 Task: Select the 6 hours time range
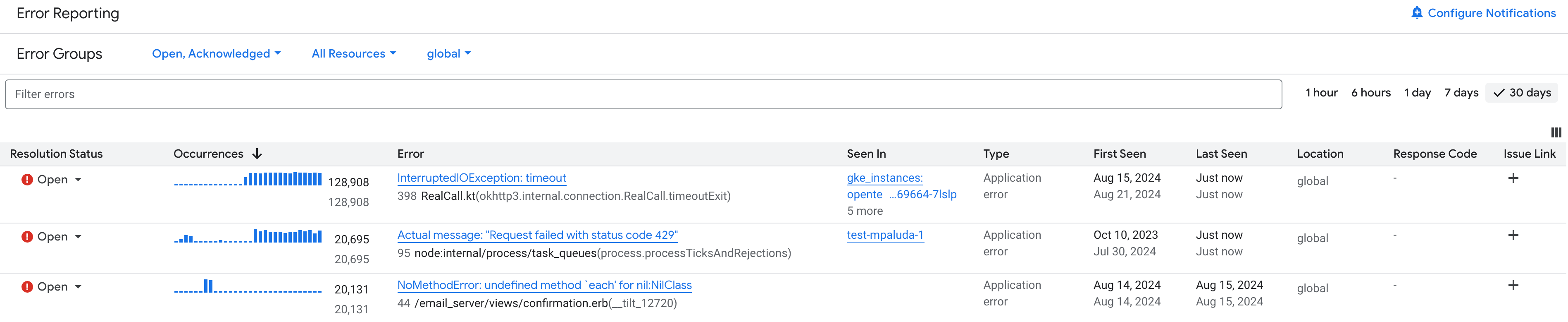tap(1371, 93)
